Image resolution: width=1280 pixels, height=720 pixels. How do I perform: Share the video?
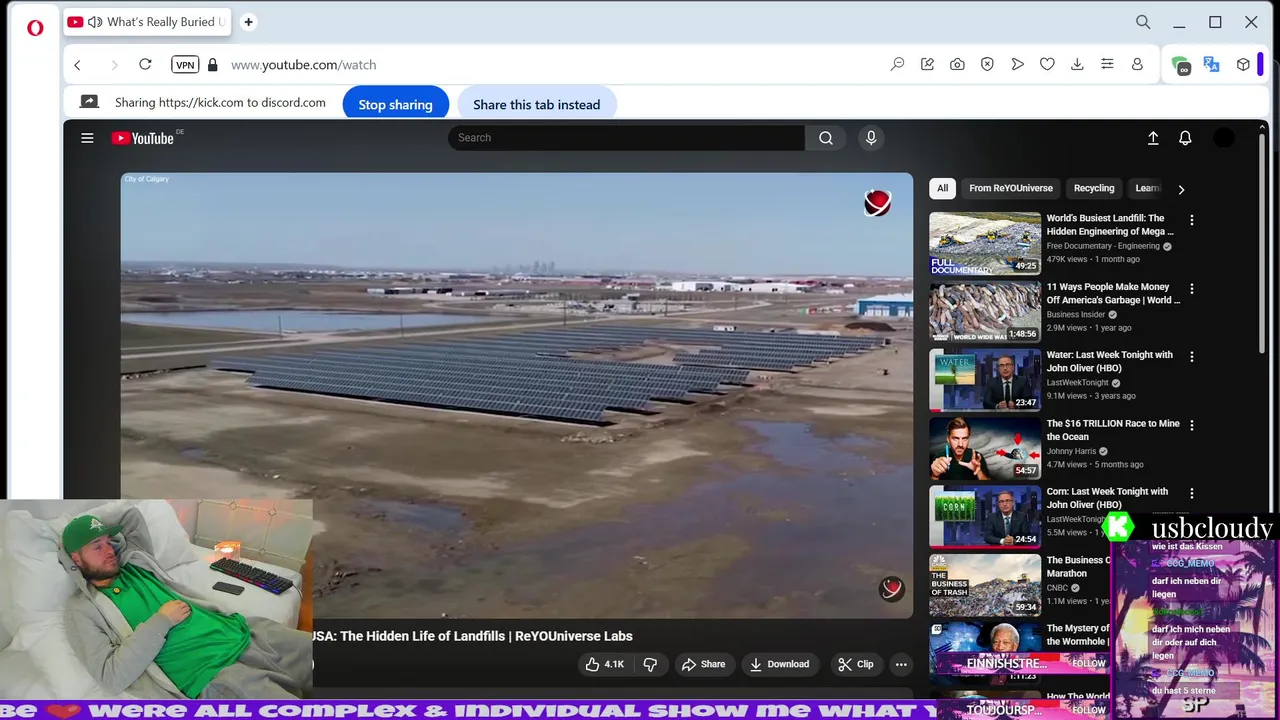(703, 664)
